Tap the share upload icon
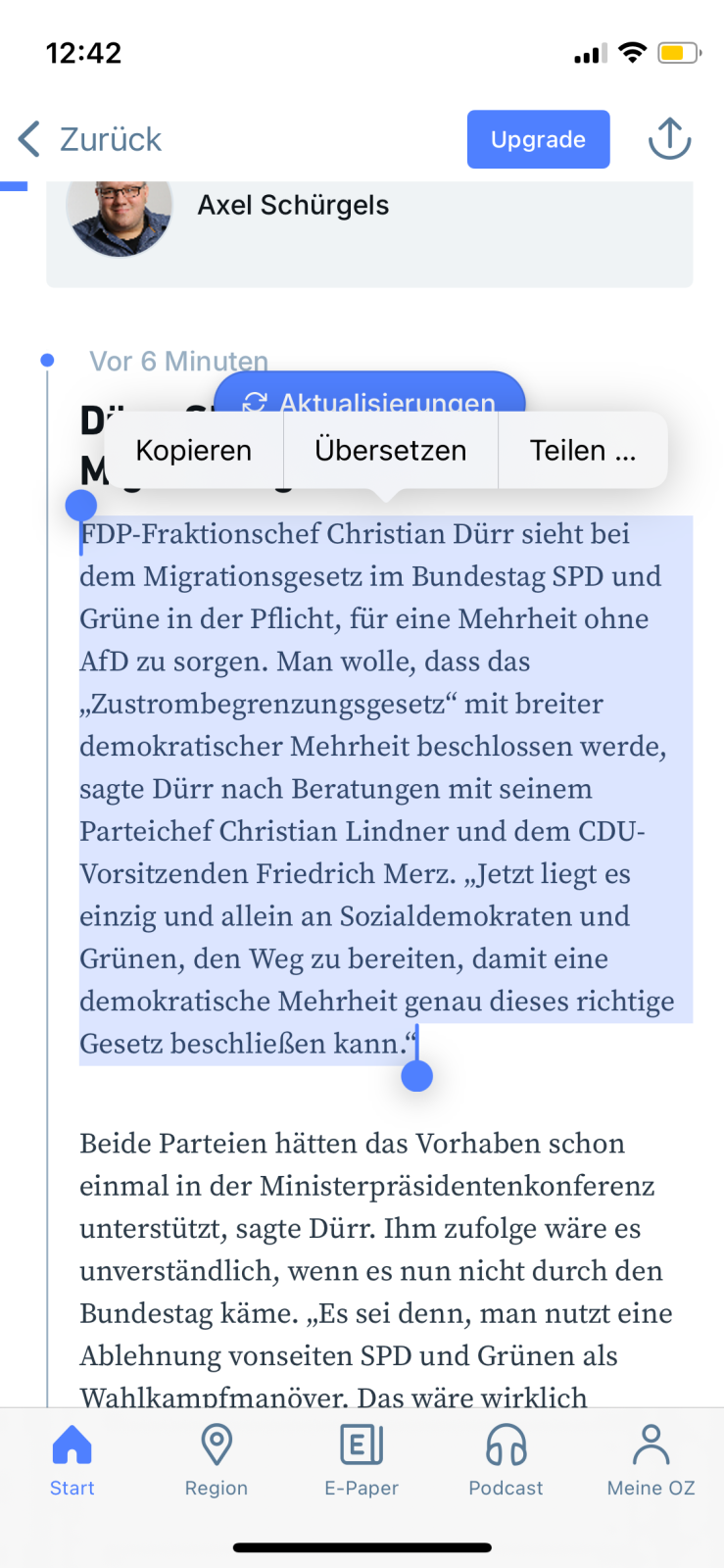The height and width of the screenshot is (1568, 724). coord(670,139)
